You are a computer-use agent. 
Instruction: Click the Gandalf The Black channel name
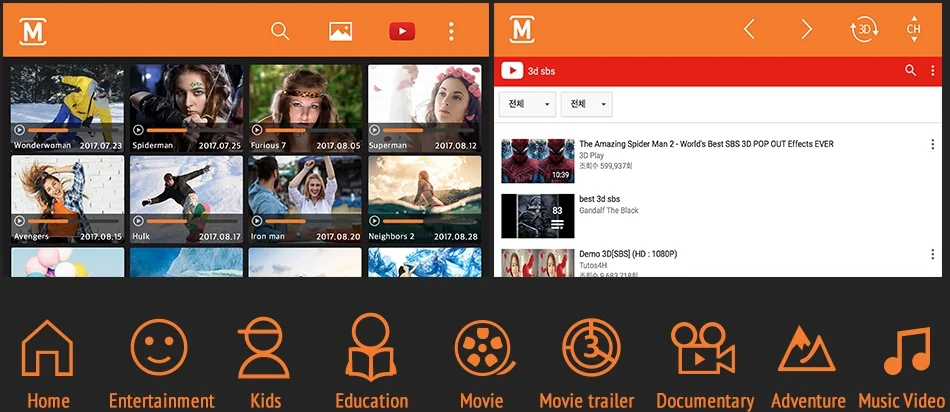point(609,210)
